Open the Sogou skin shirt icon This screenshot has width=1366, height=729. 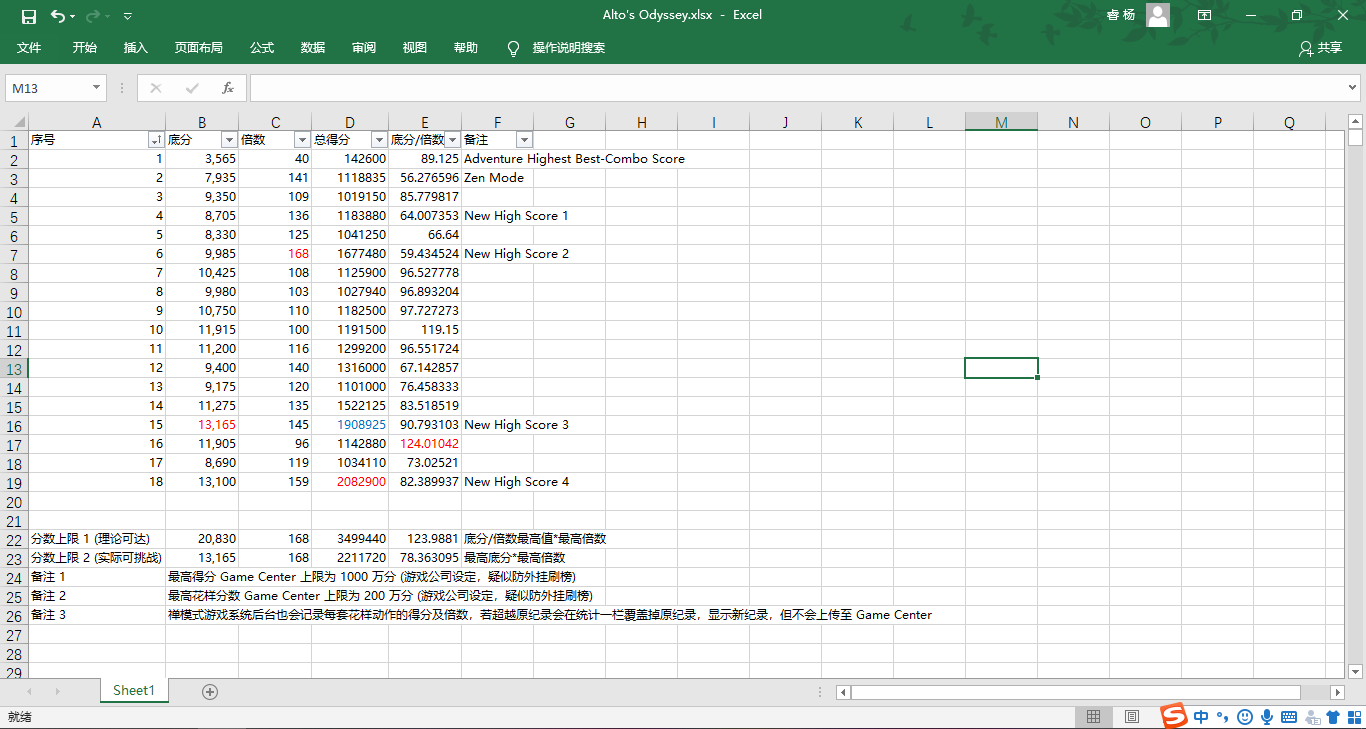1333,716
